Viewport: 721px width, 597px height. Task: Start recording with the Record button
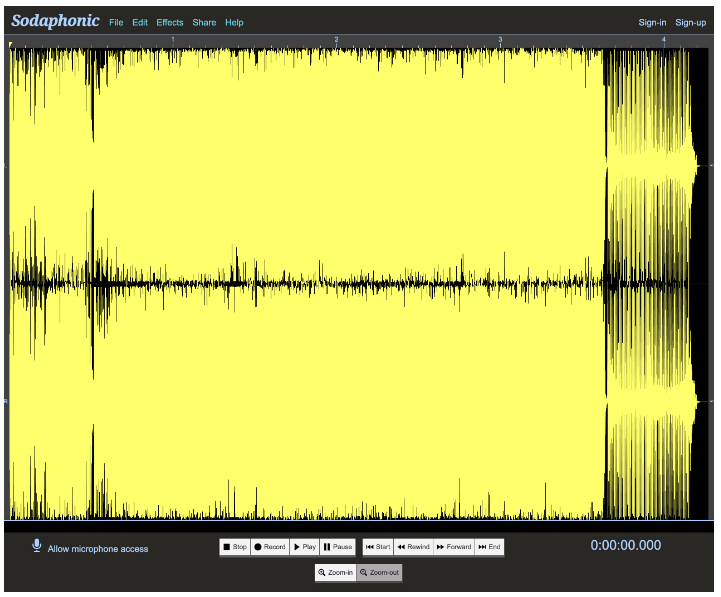269,547
